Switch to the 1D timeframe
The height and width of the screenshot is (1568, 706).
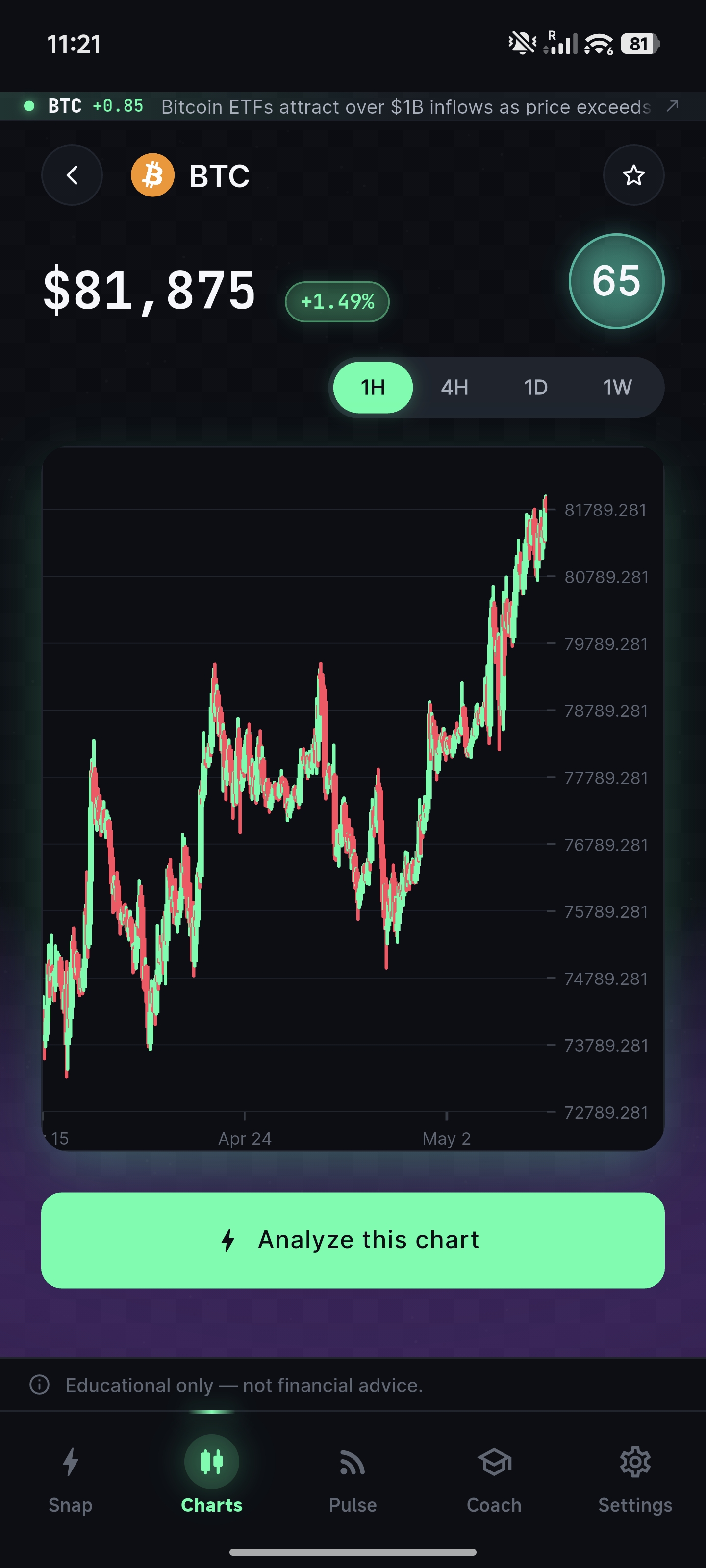[x=536, y=387]
